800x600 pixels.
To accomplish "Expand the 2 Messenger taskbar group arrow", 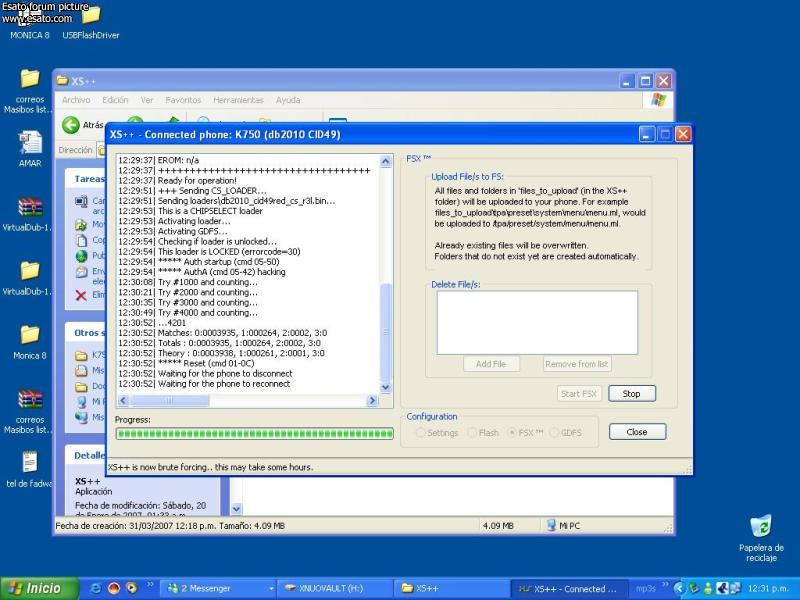I will click(271, 589).
